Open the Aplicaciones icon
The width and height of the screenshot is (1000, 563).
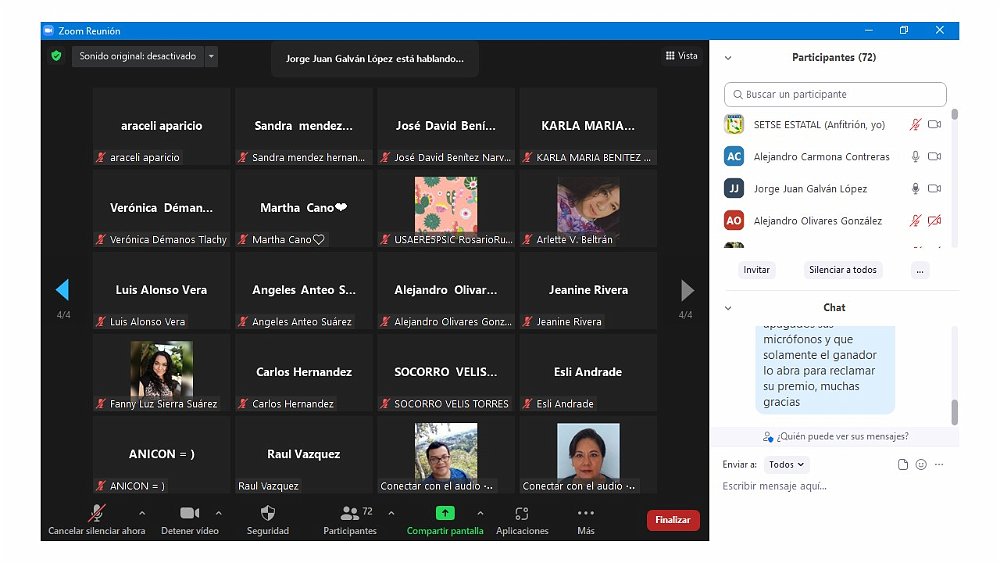coord(521,513)
